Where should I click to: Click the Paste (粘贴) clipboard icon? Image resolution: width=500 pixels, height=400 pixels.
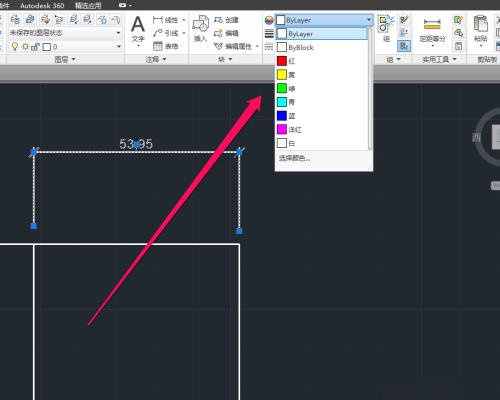(481, 28)
